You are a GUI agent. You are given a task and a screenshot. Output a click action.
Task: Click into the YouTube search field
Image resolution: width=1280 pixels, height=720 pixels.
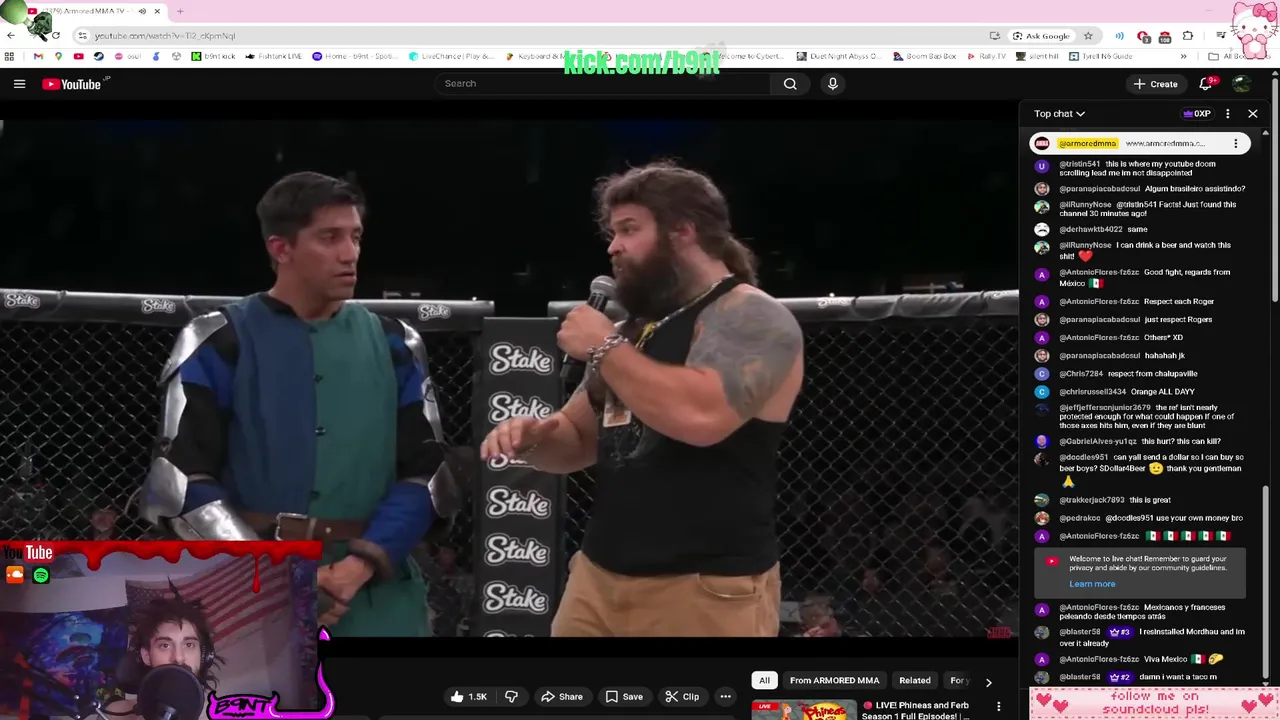tap(605, 84)
